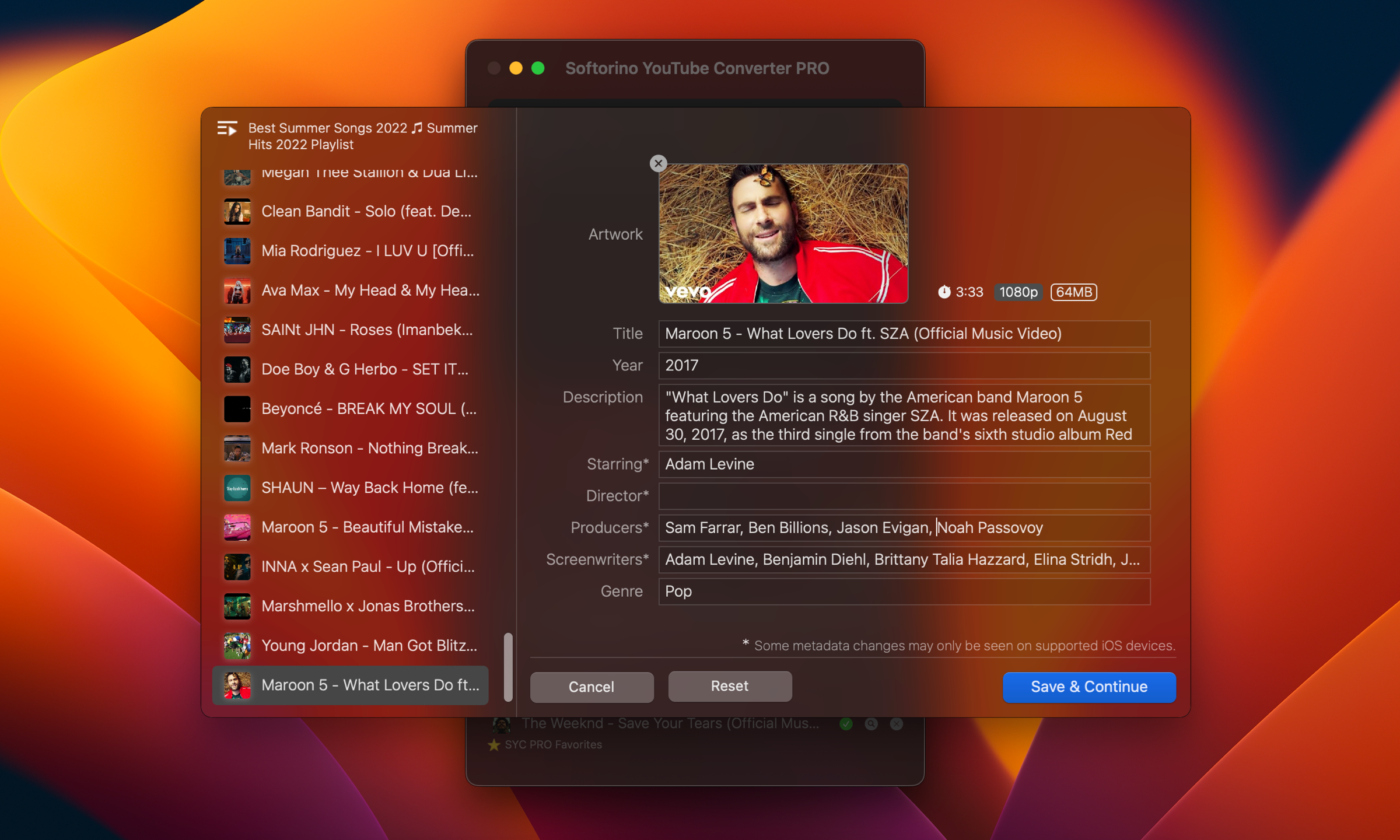Click the 64MB file size badge icon
This screenshot has width=1400, height=840.
[1074, 291]
